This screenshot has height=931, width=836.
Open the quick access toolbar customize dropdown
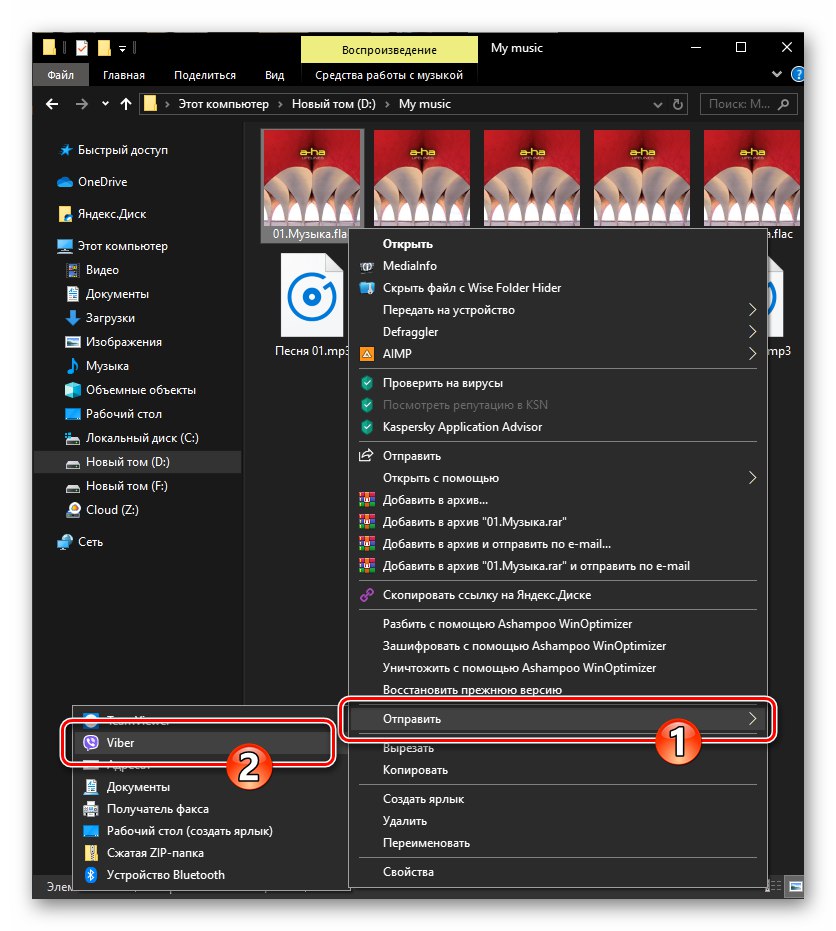click(122, 49)
